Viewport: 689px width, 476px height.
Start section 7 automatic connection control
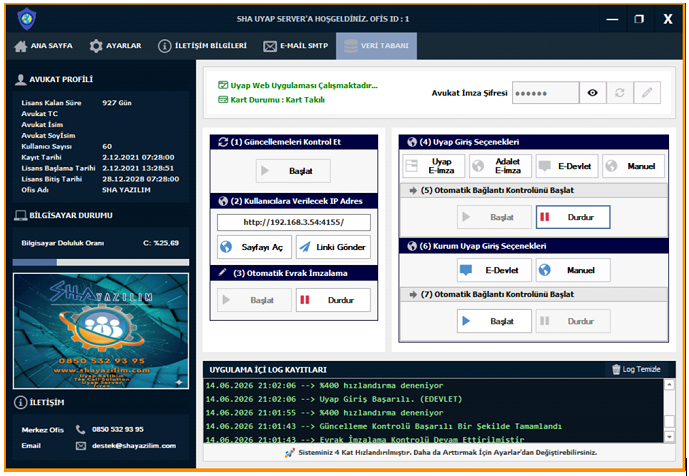tap(494, 321)
